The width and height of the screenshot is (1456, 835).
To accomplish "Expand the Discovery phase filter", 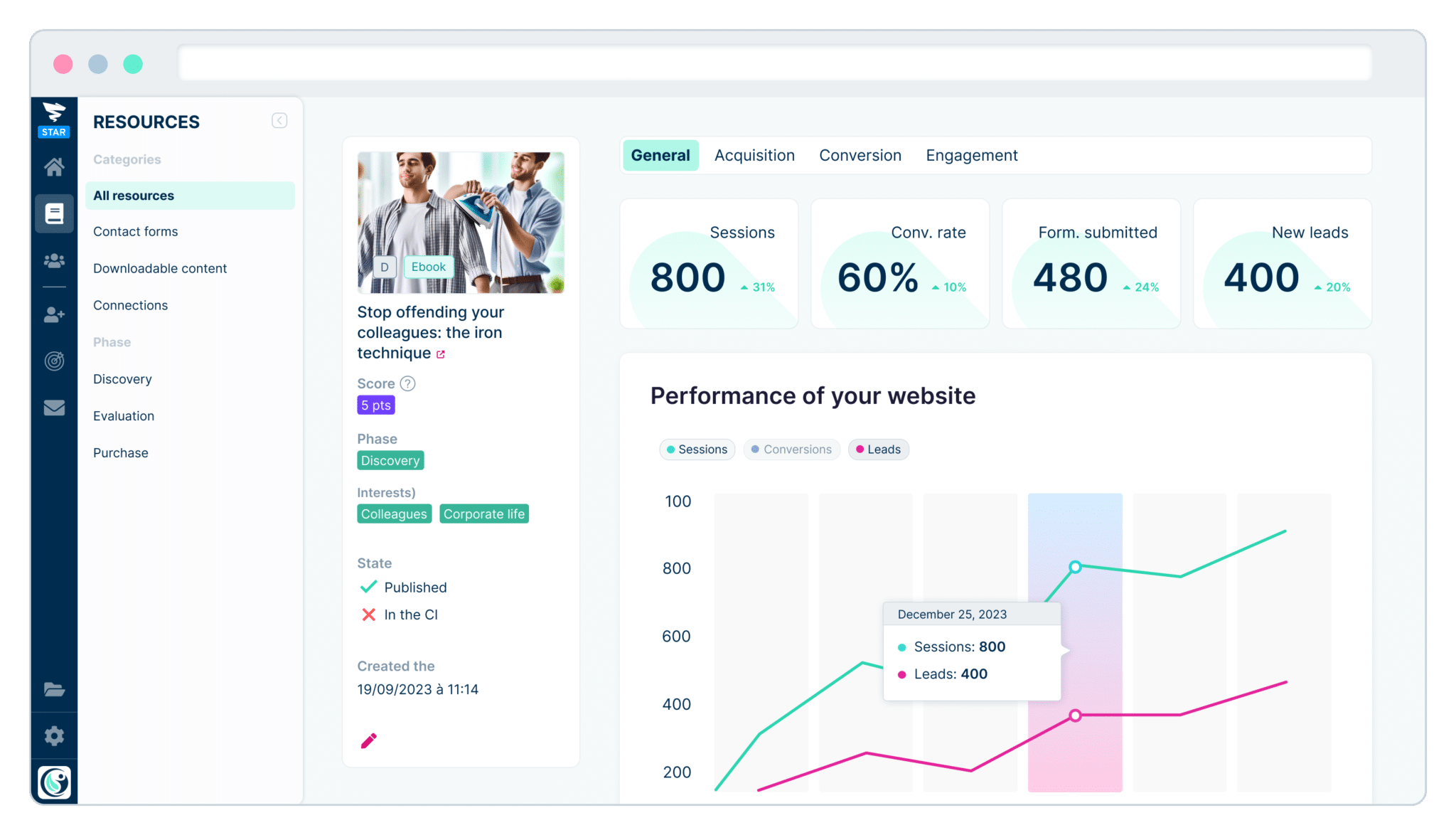I will 123,378.
